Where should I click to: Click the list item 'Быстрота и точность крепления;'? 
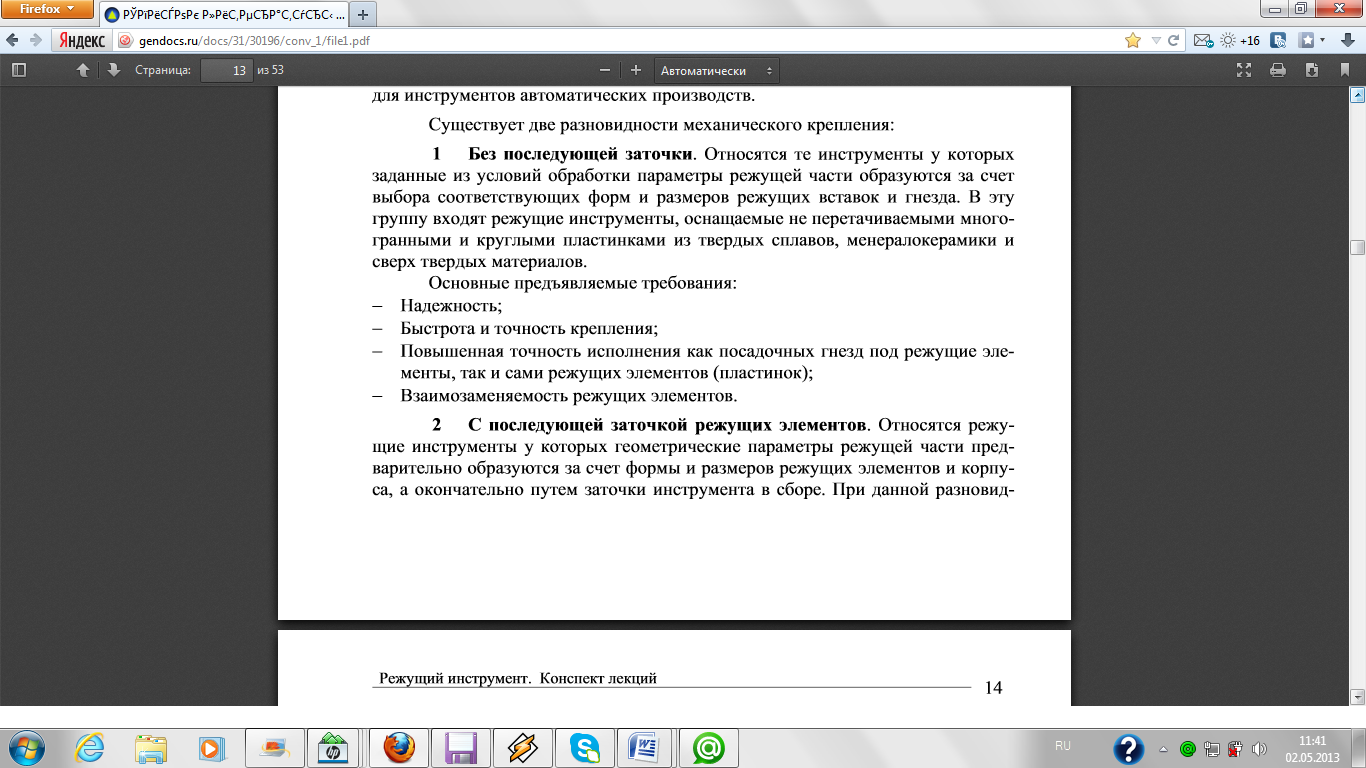click(529, 327)
